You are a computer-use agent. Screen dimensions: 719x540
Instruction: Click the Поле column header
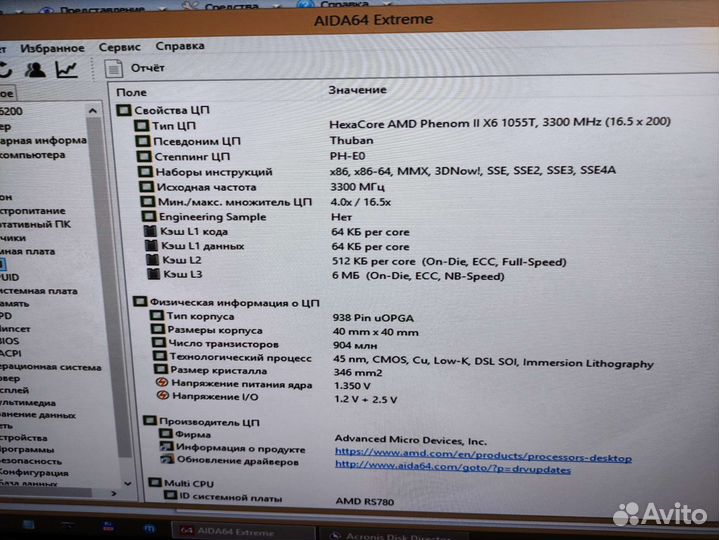pyautogui.click(x=131, y=92)
